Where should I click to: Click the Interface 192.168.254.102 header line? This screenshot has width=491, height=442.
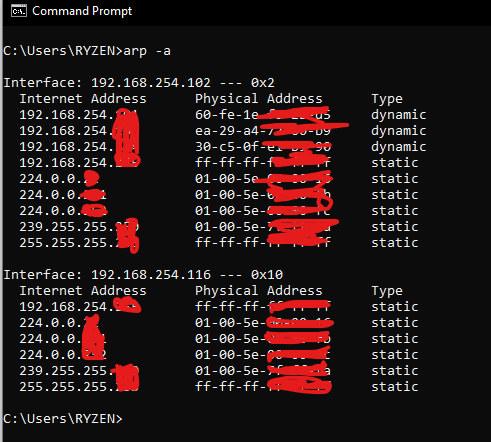[x=139, y=83]
